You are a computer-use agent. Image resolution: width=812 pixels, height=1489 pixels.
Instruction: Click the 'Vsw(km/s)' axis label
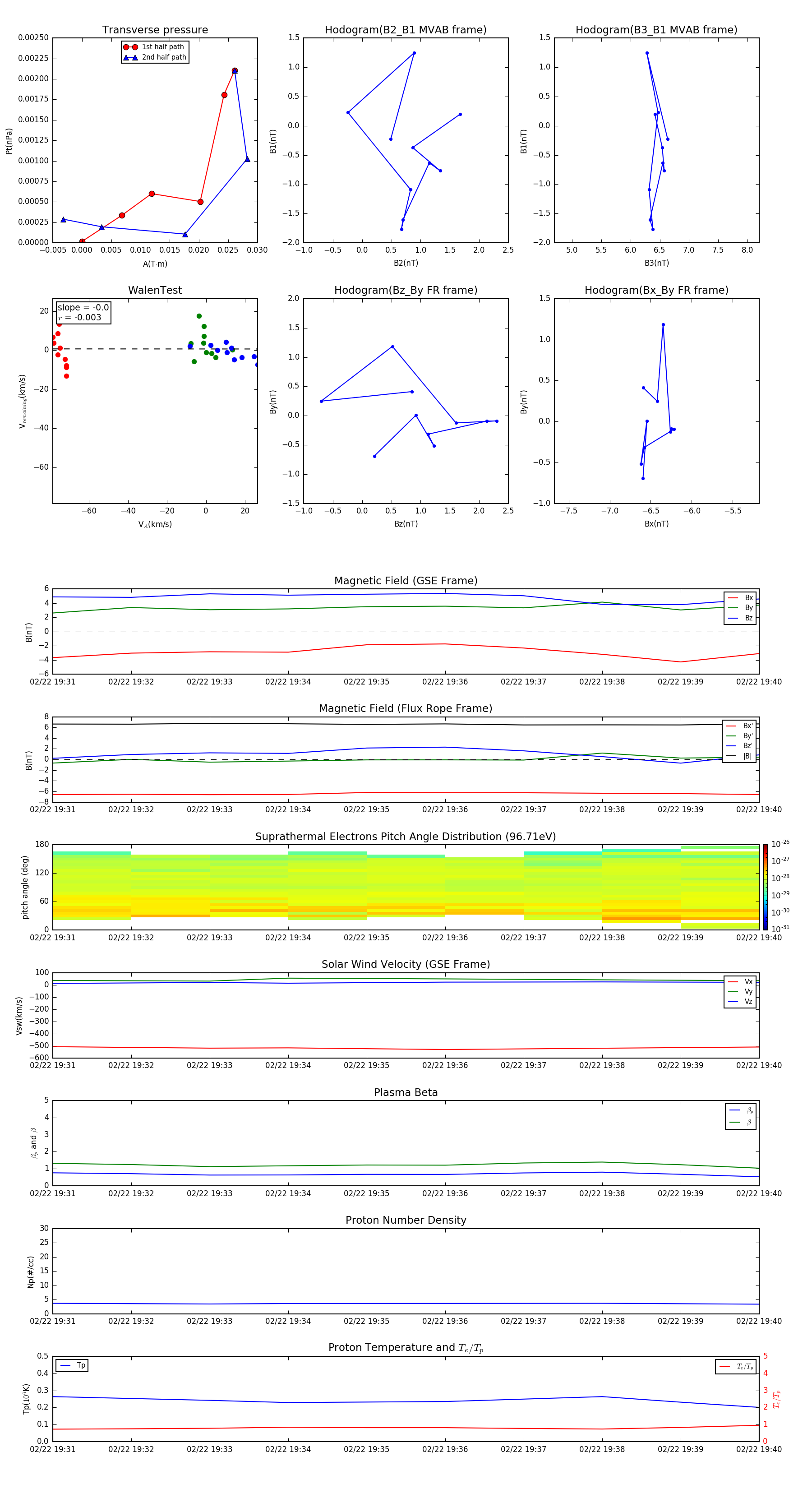[18, 1016]
